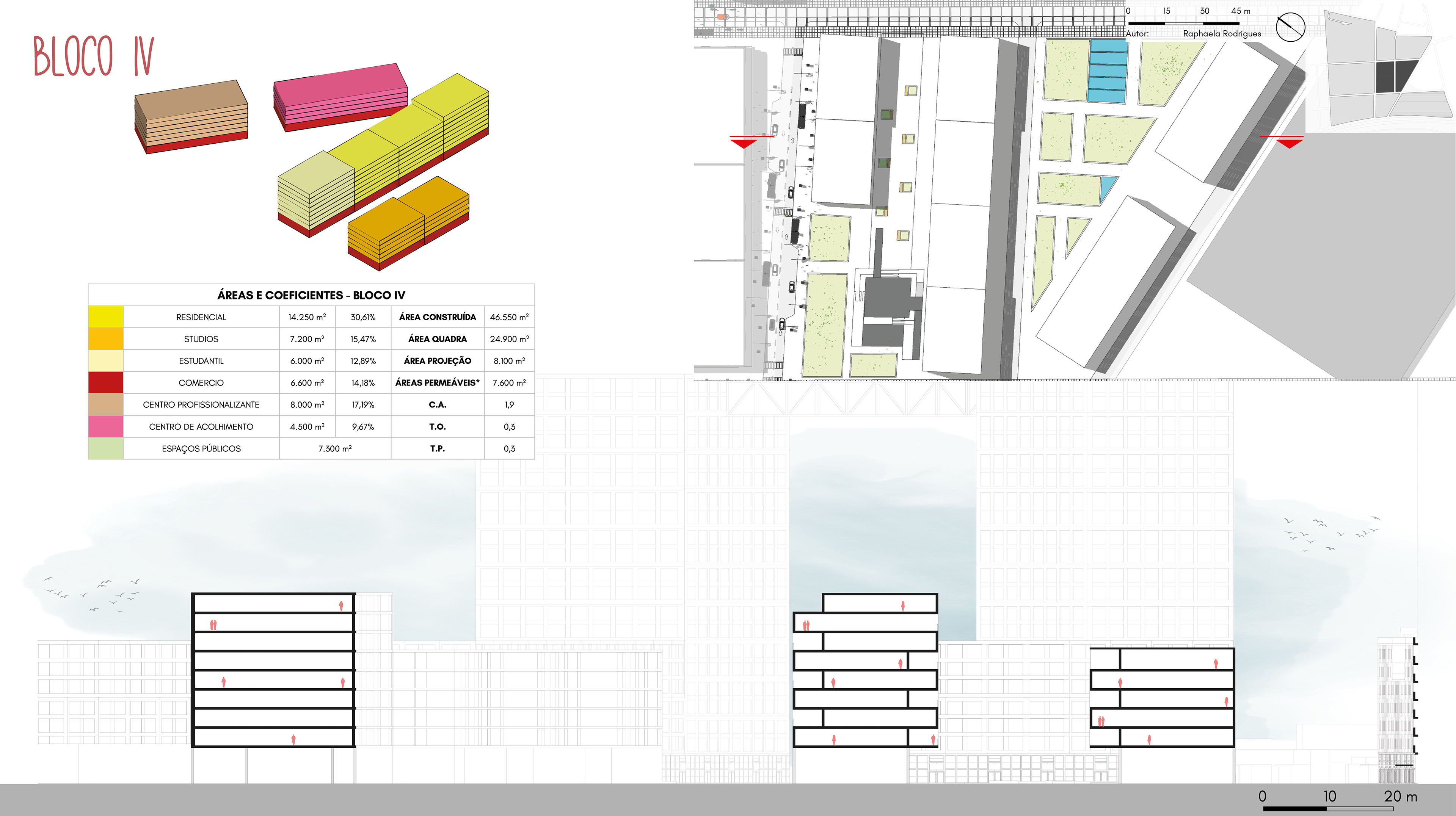Click the green Espaços Públicos swatch
Image resolution: width=1456 pixels, height=816 pixels.
click(x=106, y=449)
